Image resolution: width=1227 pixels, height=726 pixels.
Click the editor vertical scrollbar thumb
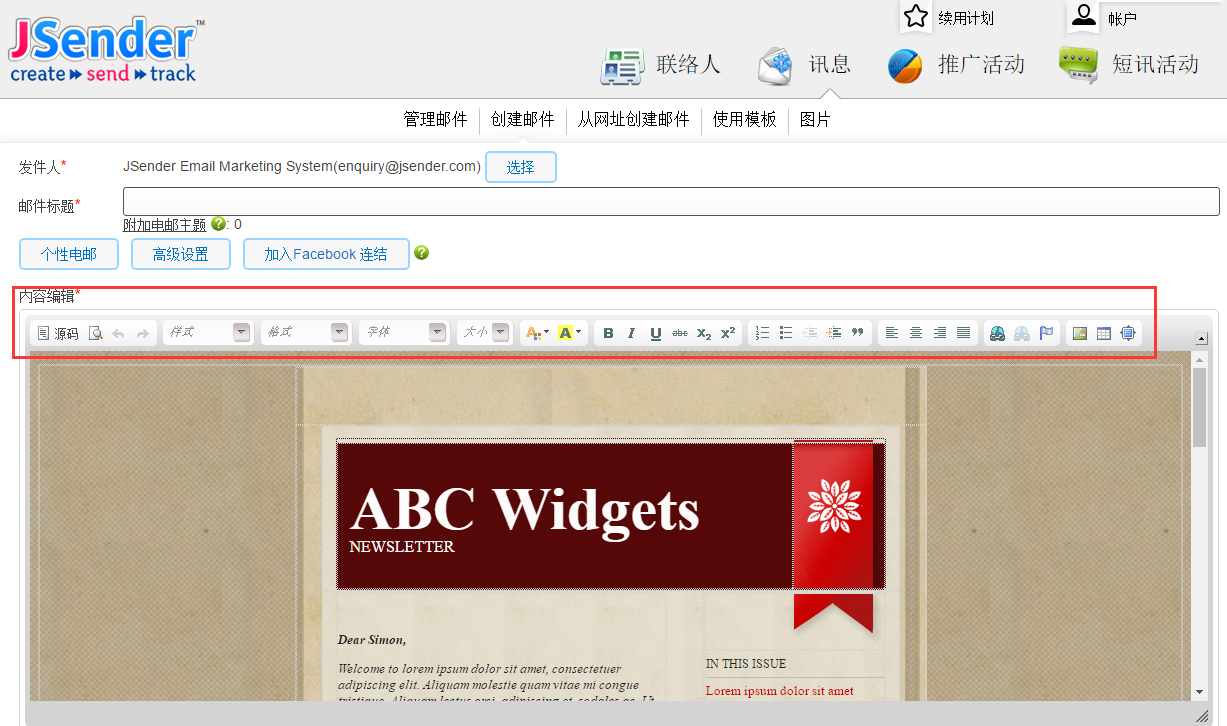(1199, 407)
